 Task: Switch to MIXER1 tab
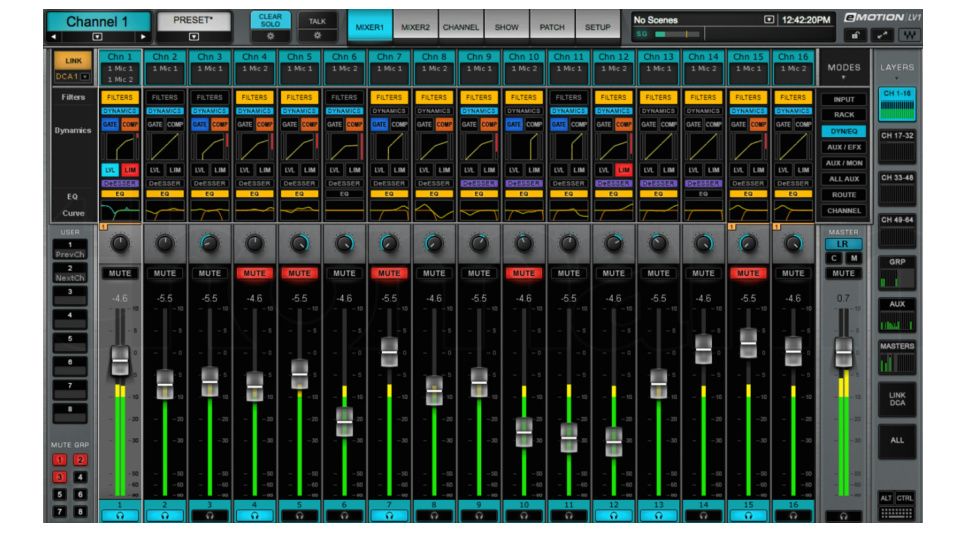click(x=369, y=27)
